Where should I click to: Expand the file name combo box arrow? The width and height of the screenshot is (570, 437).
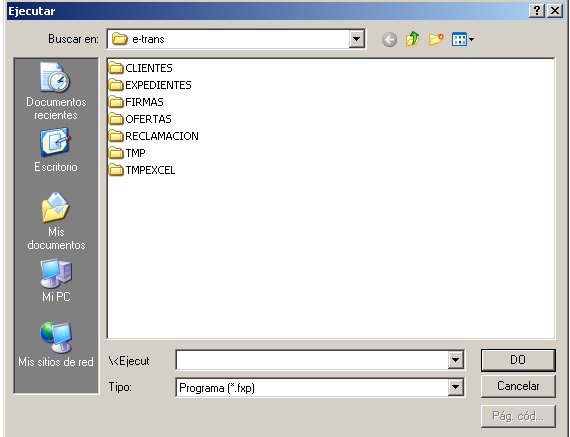455,360
